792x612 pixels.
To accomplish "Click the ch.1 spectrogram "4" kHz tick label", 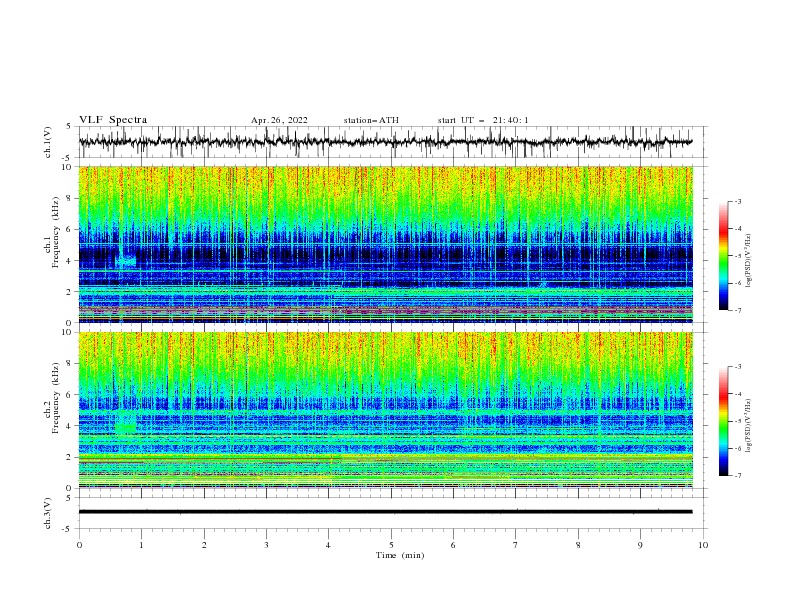I will point(69,261).
